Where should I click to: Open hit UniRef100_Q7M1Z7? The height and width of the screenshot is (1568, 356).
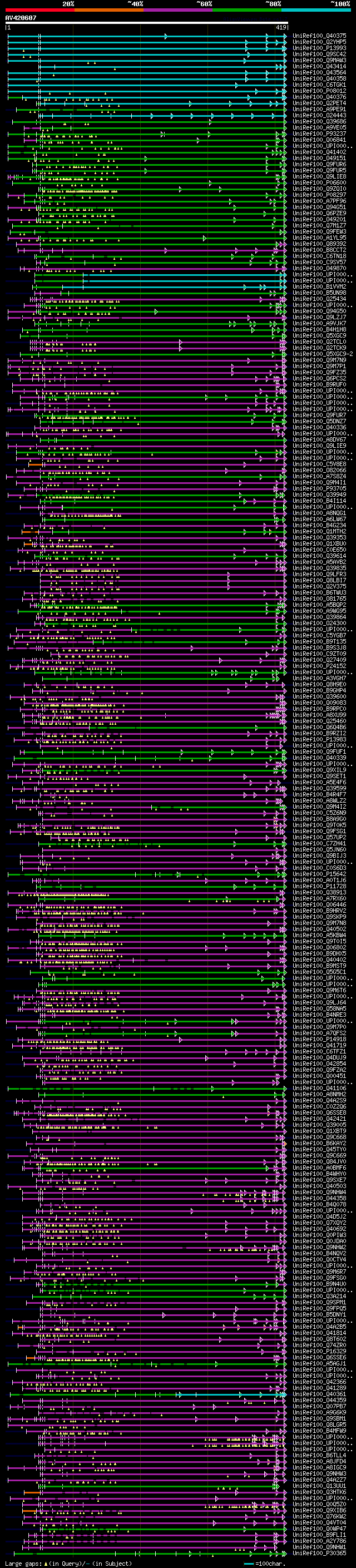click(319, 225)
